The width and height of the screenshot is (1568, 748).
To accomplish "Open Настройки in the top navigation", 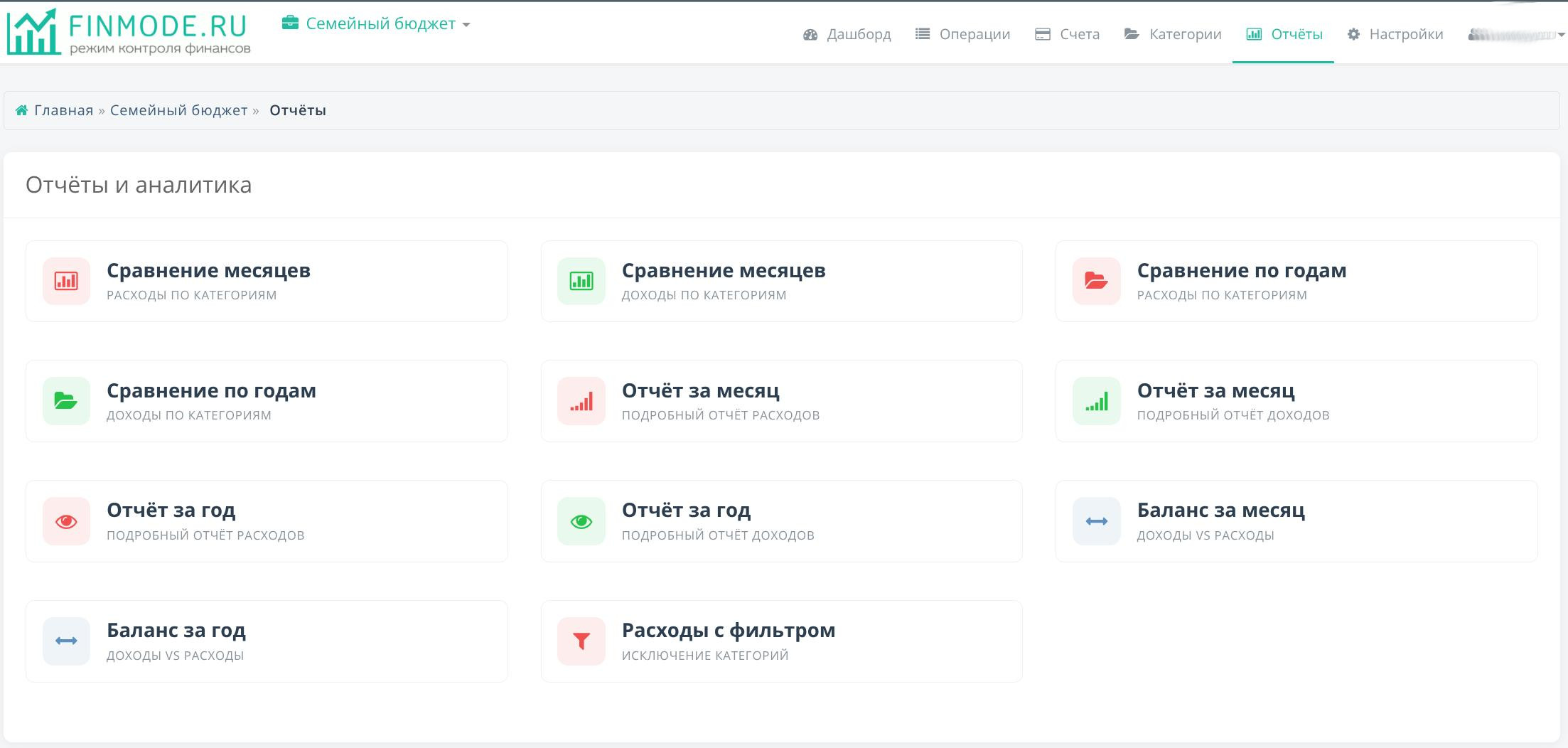I will click(1395, 34).
